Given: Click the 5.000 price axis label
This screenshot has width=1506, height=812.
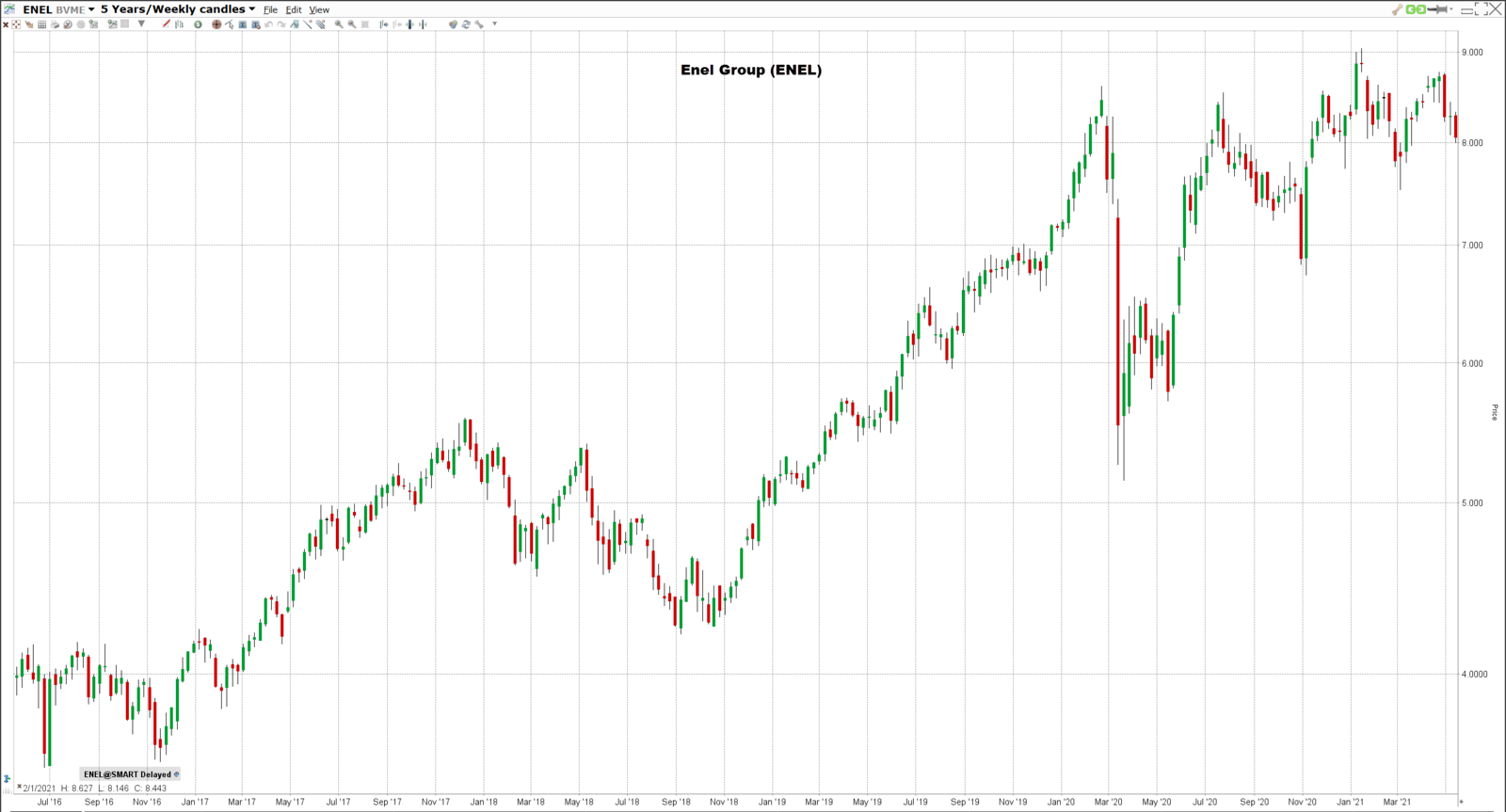Looking at the screenshot, I should [1472, 503].
